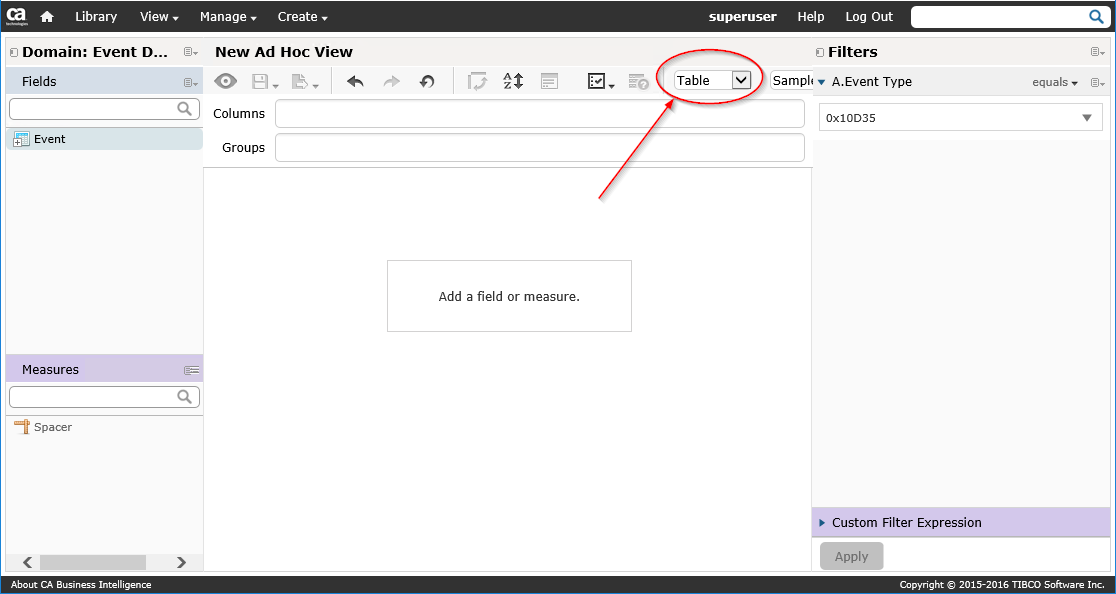Click the Save icon in toolbar
The width and height of the screenshot is (1116, 594).
click(x=261, y=82)
